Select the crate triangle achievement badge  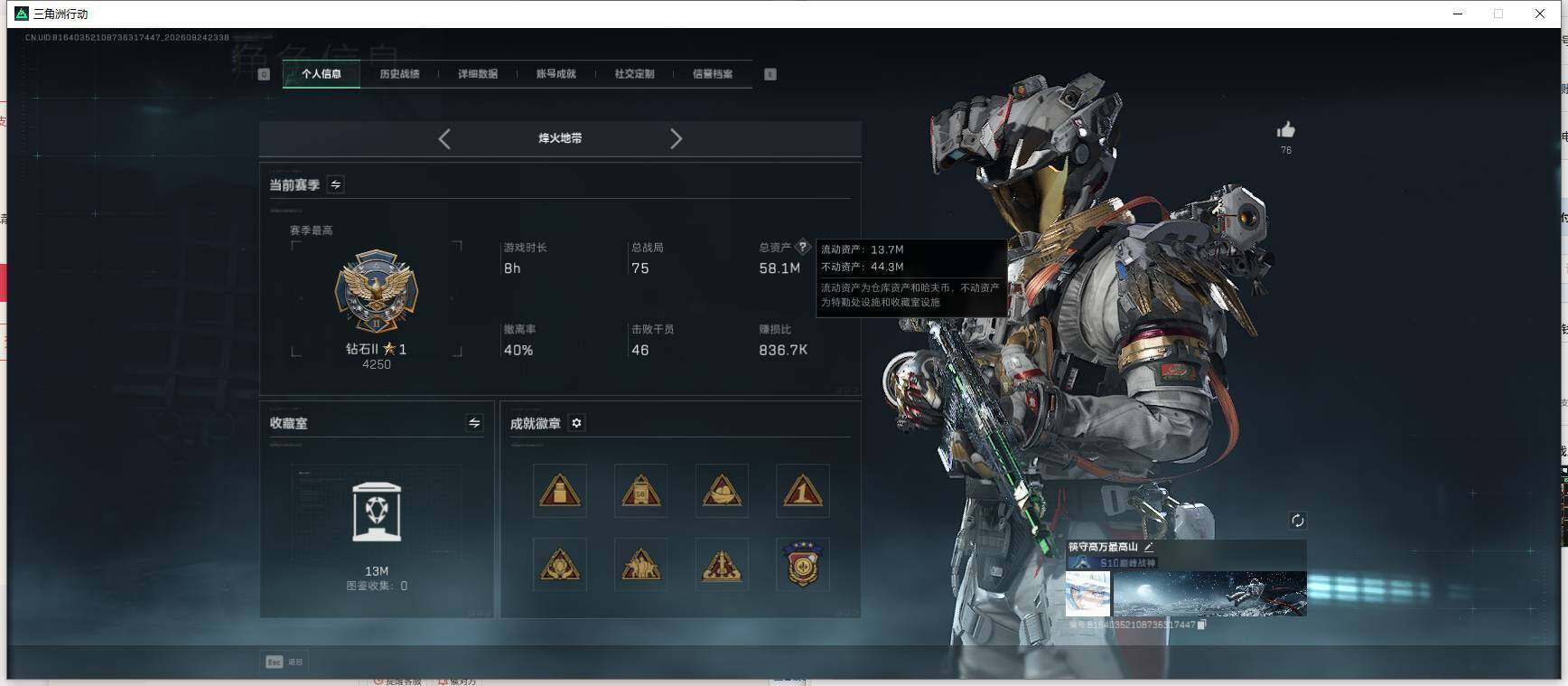pyautogui.click(x=560, y=491)
